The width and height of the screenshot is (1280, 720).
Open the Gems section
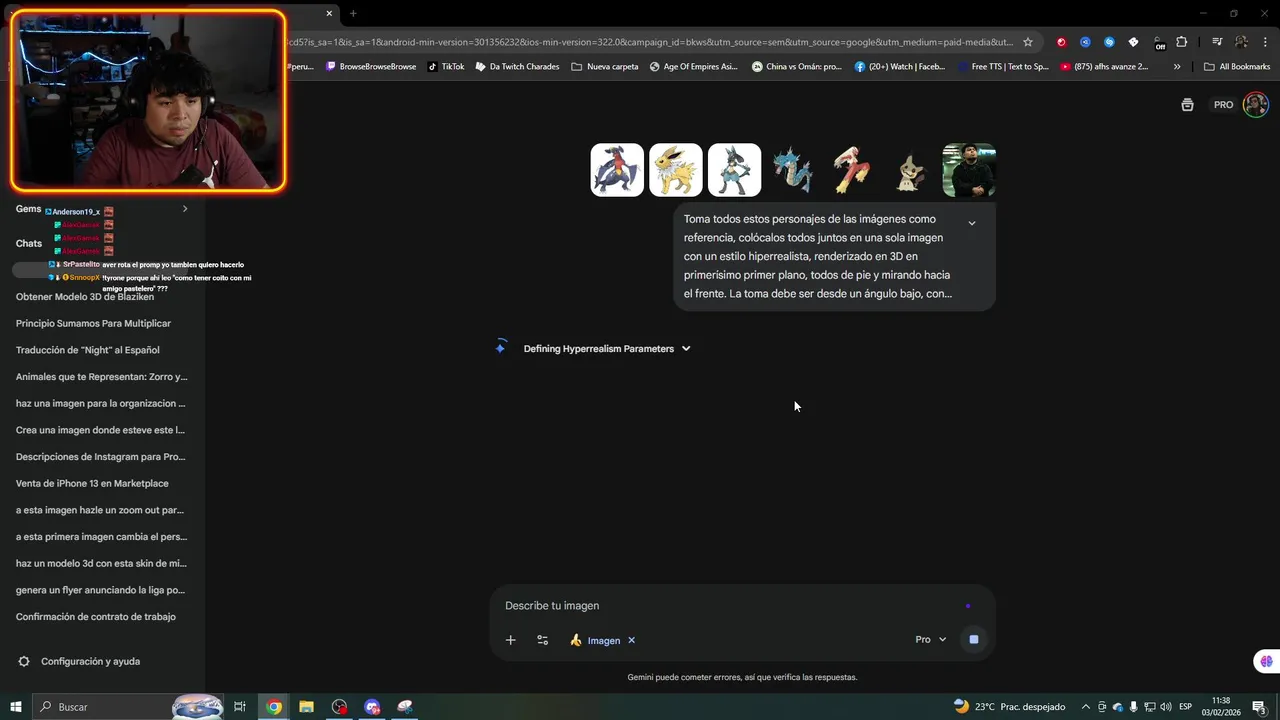pyautogui.click(x=28, y=209)
